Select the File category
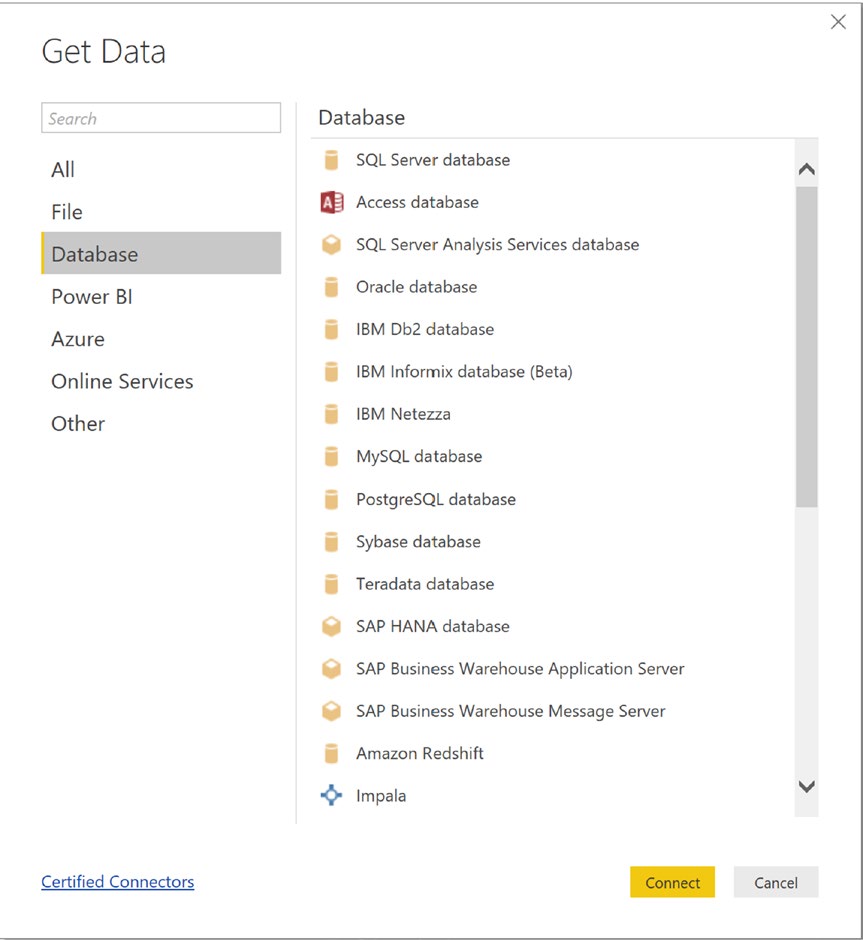The height and width of the screenshot is (940, 863). click(x=161, y=212)
